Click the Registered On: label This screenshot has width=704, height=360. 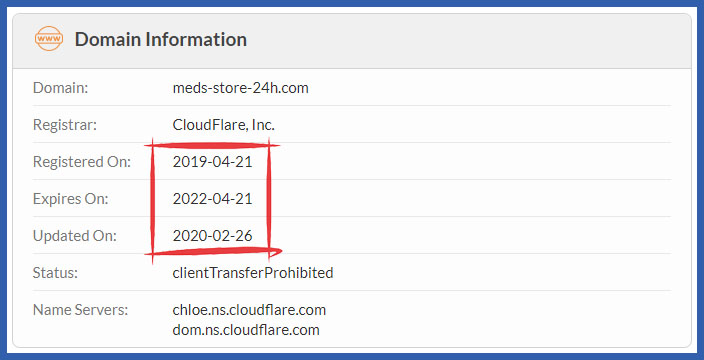click(x=82, y=162)
